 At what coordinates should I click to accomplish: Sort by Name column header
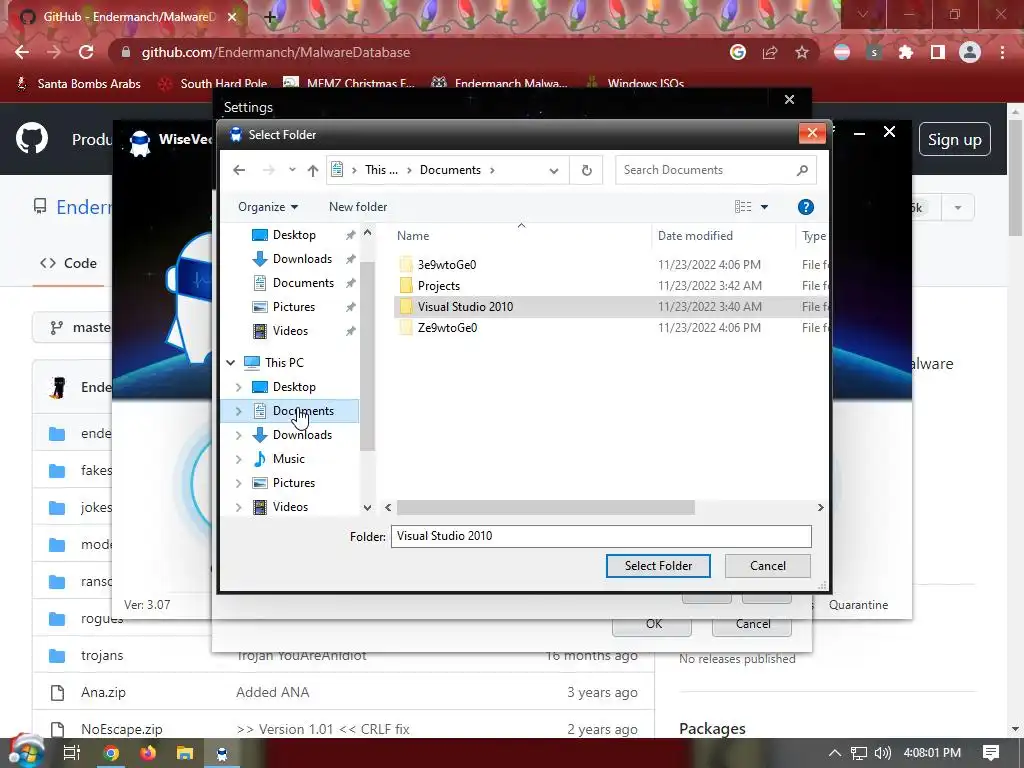413,236
